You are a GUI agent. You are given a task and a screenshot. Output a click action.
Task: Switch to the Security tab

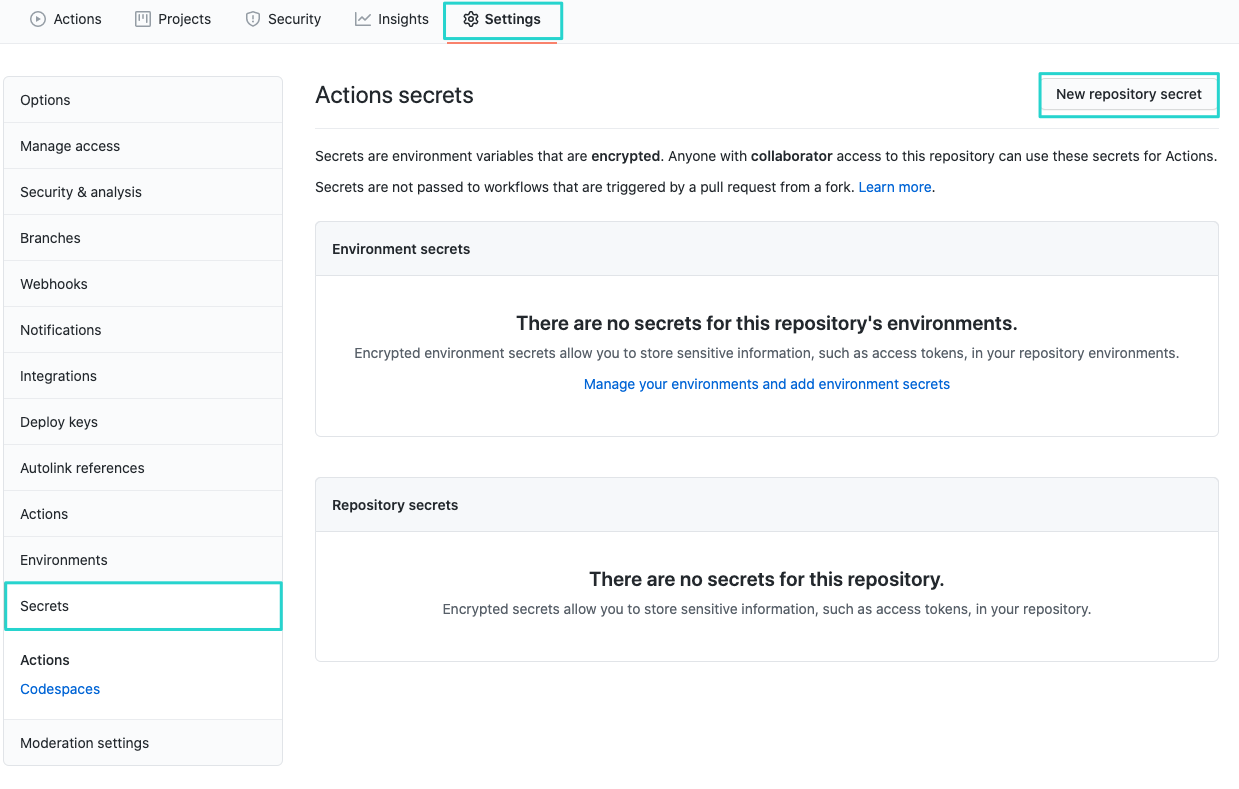[283, 18]
